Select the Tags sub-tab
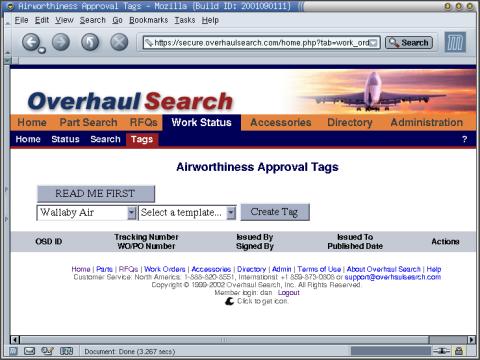Viewport: 480px width, 360px height. pyautogui.click(x=142, y=139)
